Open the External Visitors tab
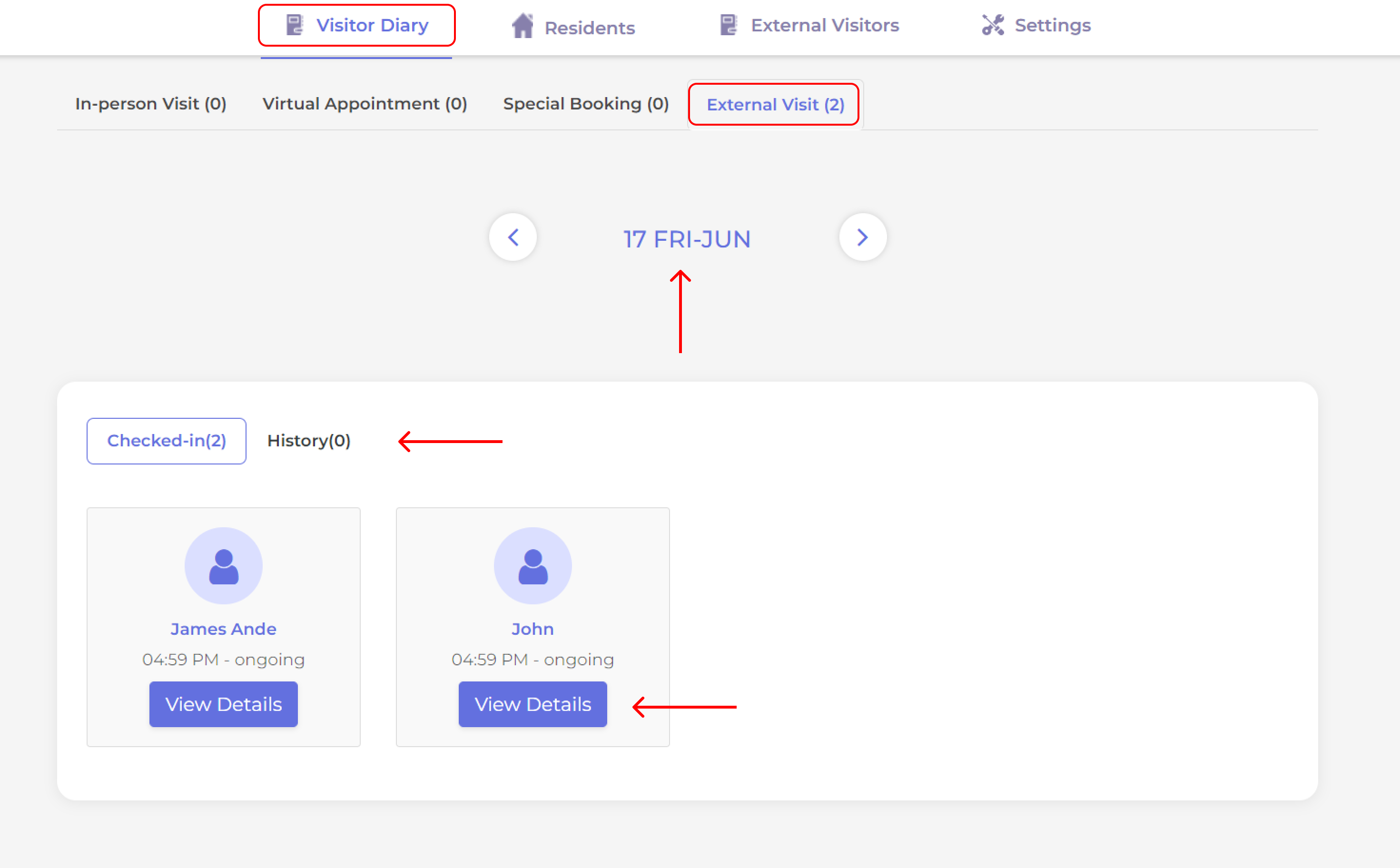Viewport: 1400px width, 868px height. point(824,25)
